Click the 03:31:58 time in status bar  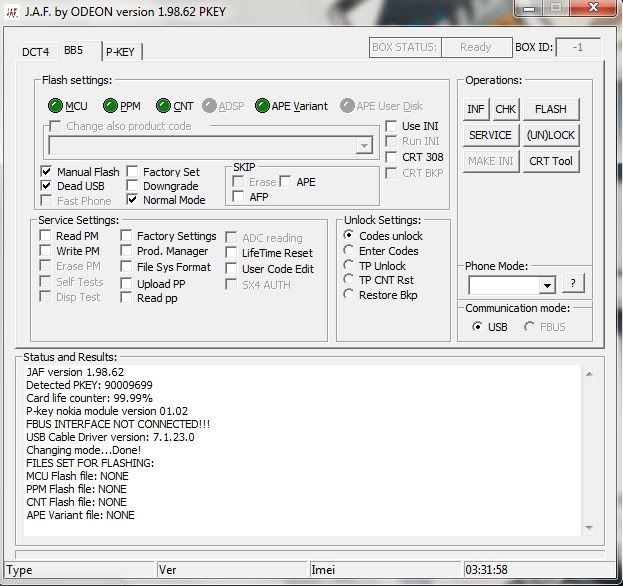point(486,570)
